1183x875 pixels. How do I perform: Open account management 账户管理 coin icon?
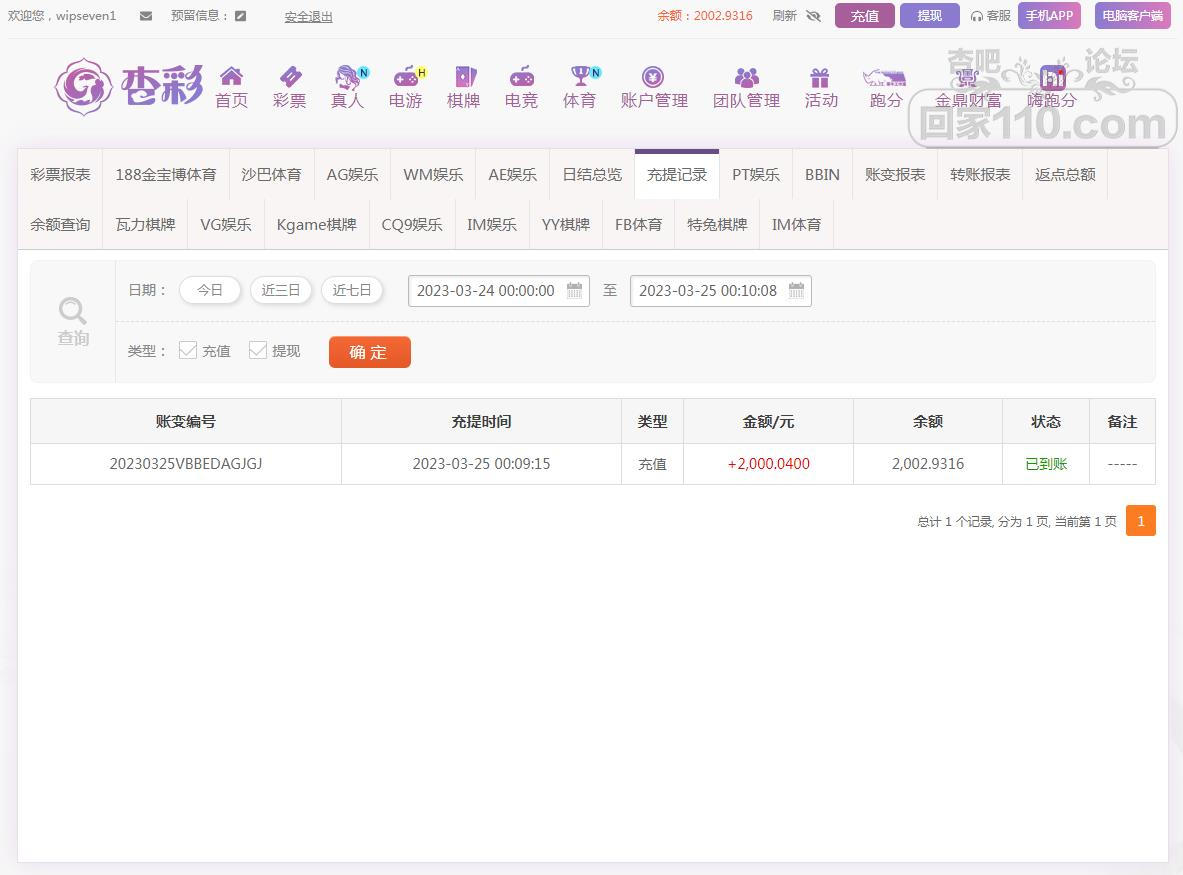[653, 77]
